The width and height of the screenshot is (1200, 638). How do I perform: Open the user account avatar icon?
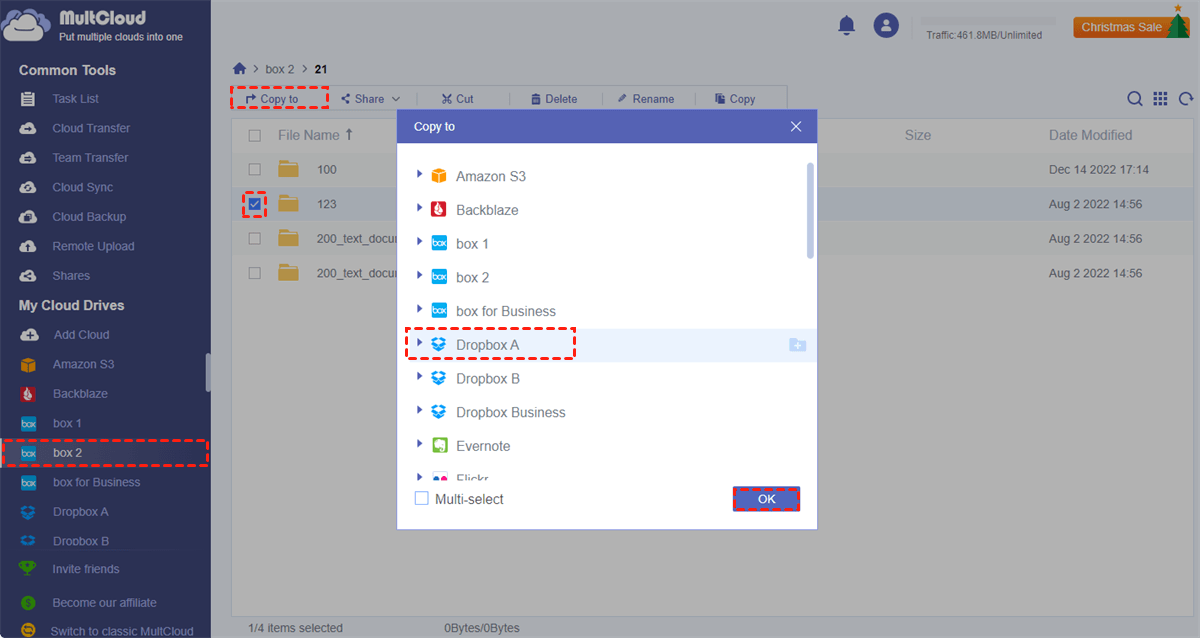885,26
